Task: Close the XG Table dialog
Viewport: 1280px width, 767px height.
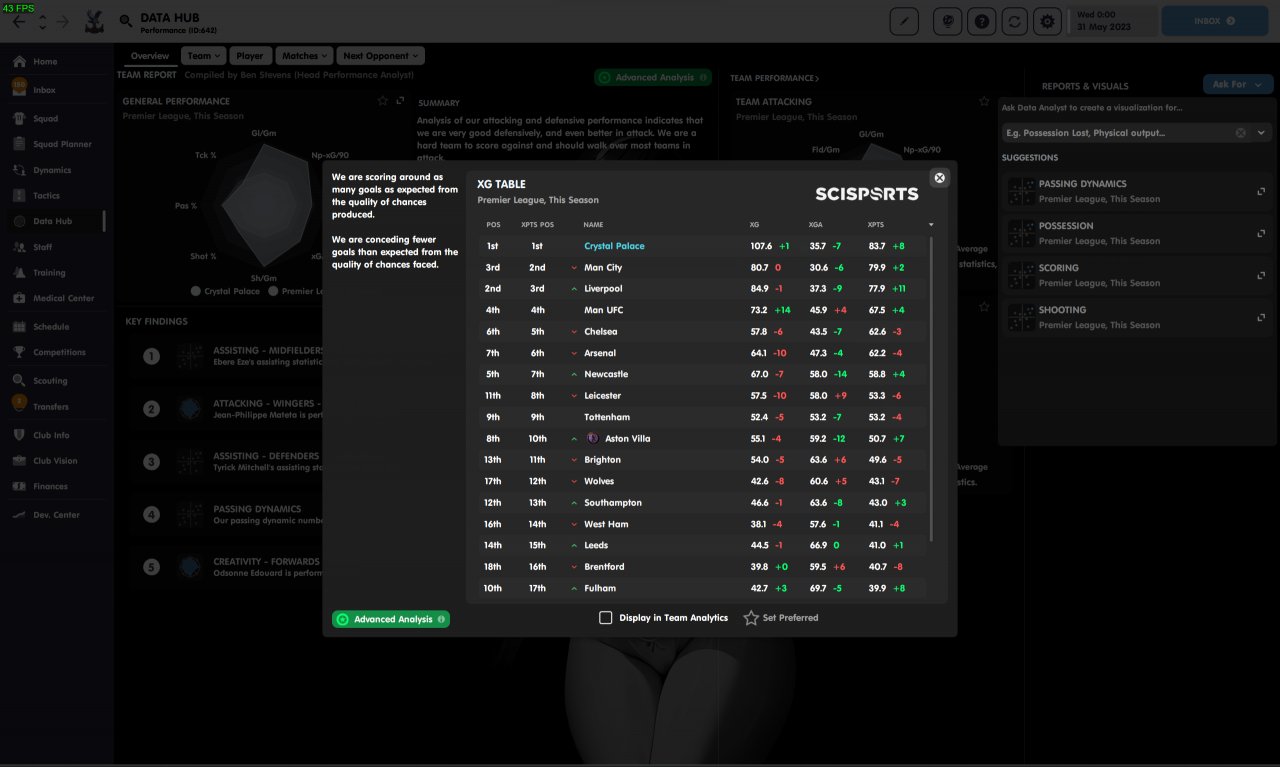Action: [939, 178]
